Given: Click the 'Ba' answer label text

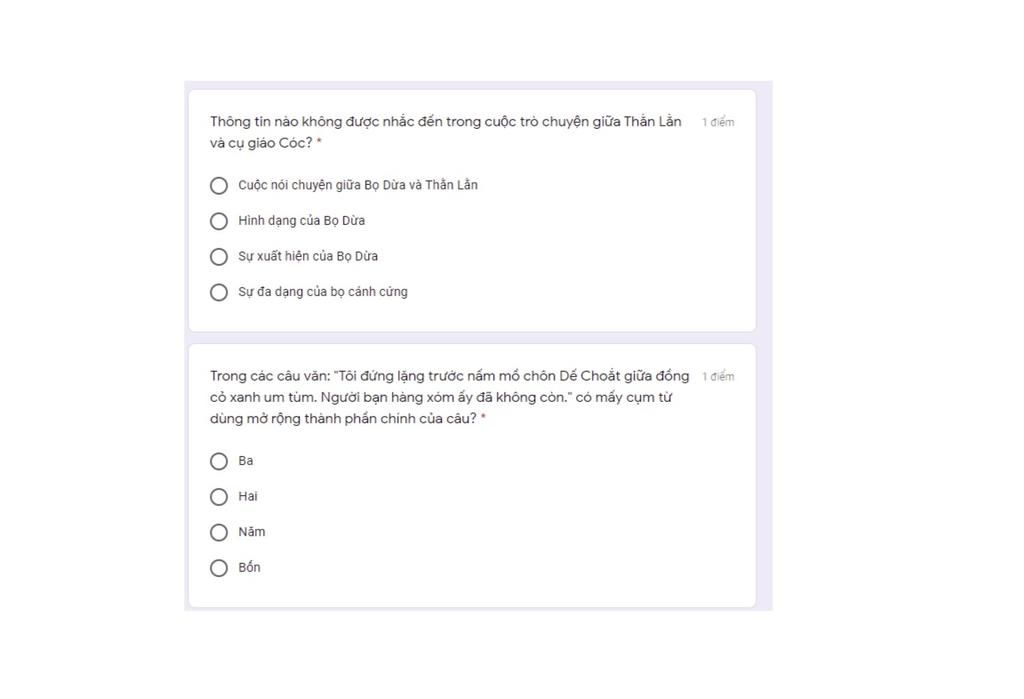Looking at the screenshot, I should point(246,461).
